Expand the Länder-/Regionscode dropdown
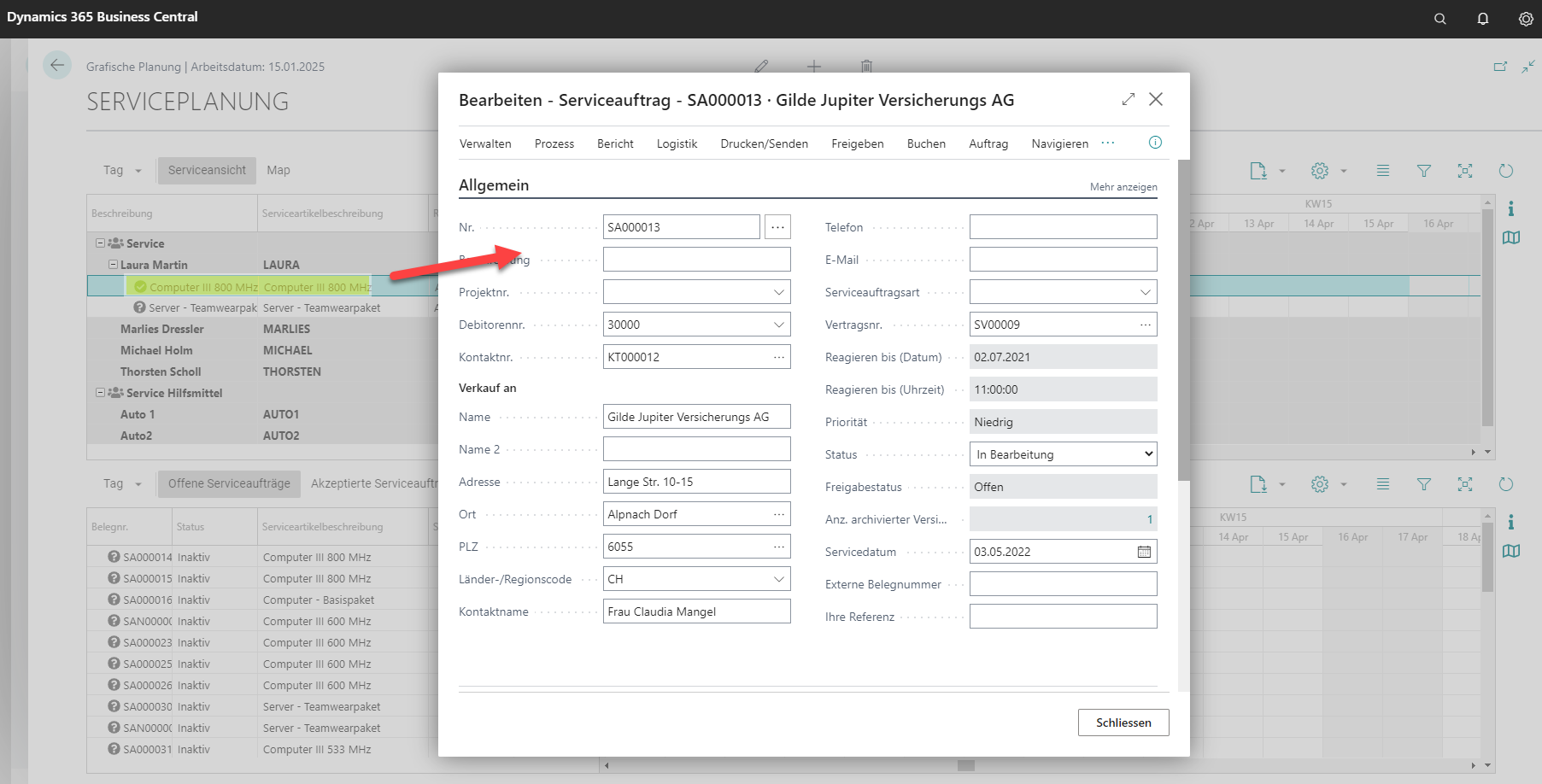This screenshot has height=784, width=1542. (x=779, y=579)
